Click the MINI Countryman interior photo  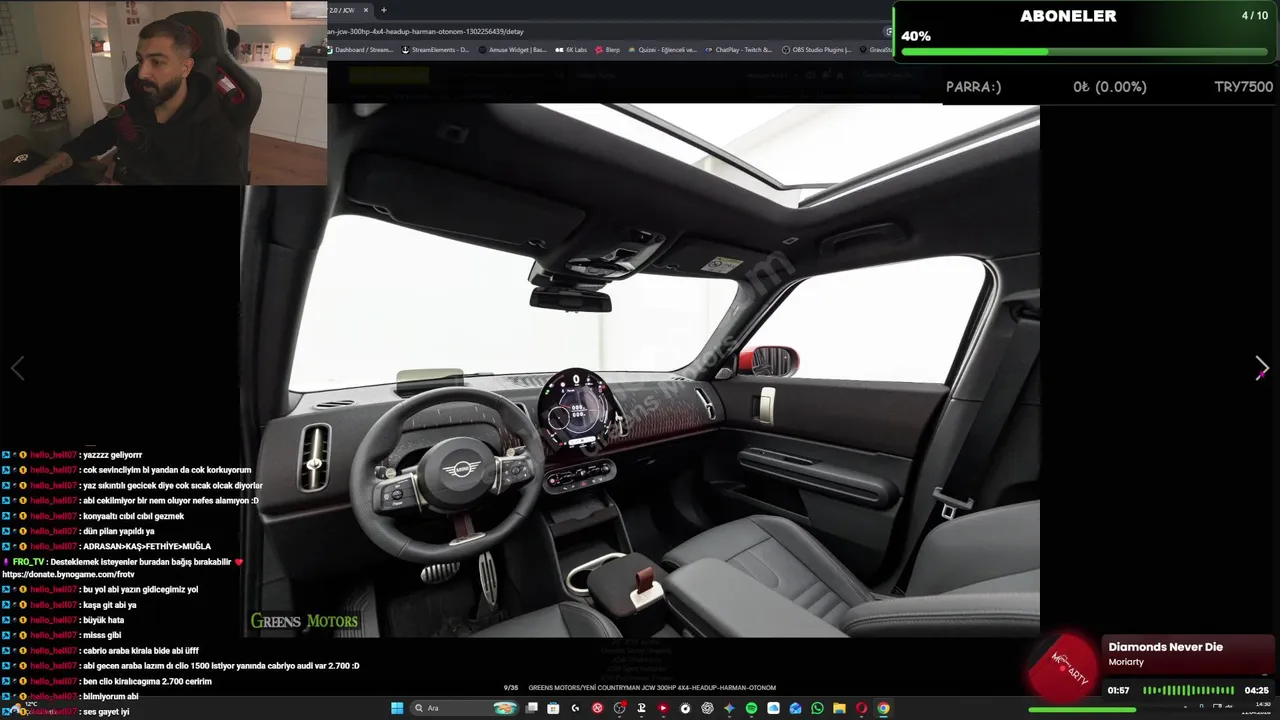point(640,370)
